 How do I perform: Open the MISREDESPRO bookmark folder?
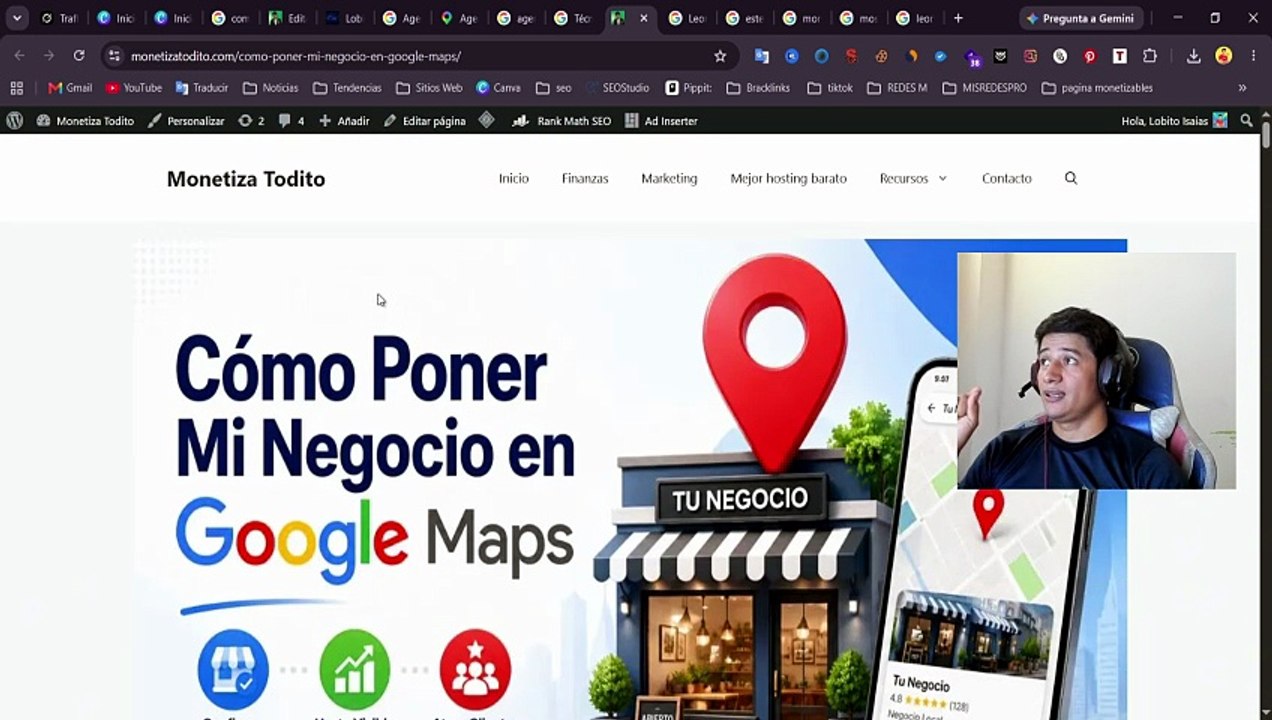pyautogui.click(x=984, y=88)
